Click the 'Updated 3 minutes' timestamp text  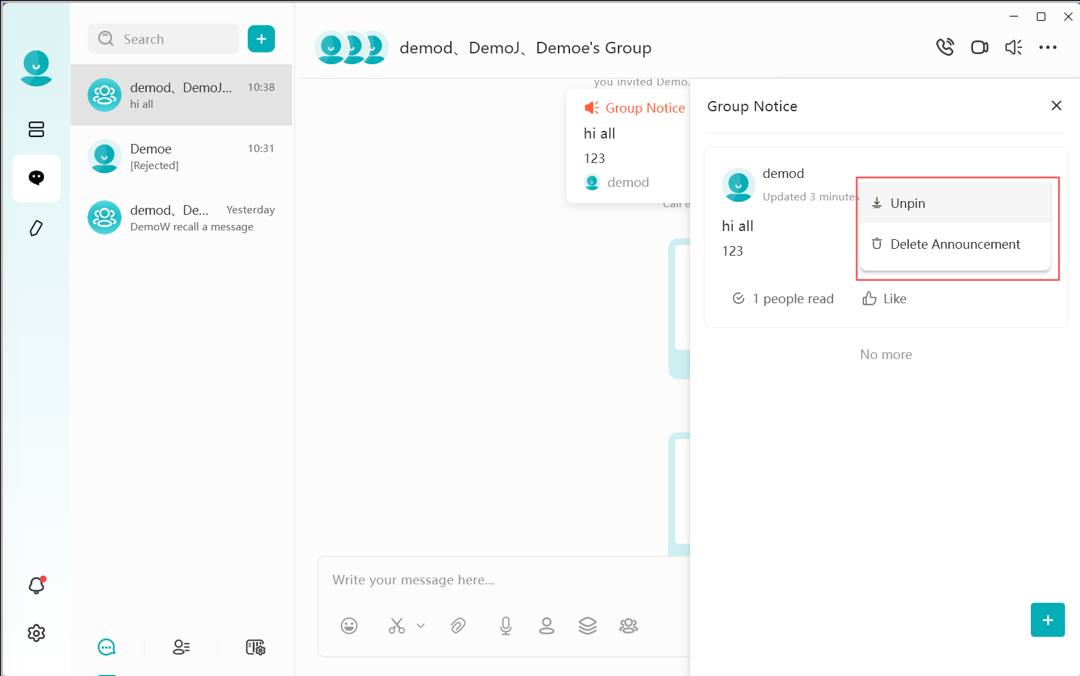[811, 196]
